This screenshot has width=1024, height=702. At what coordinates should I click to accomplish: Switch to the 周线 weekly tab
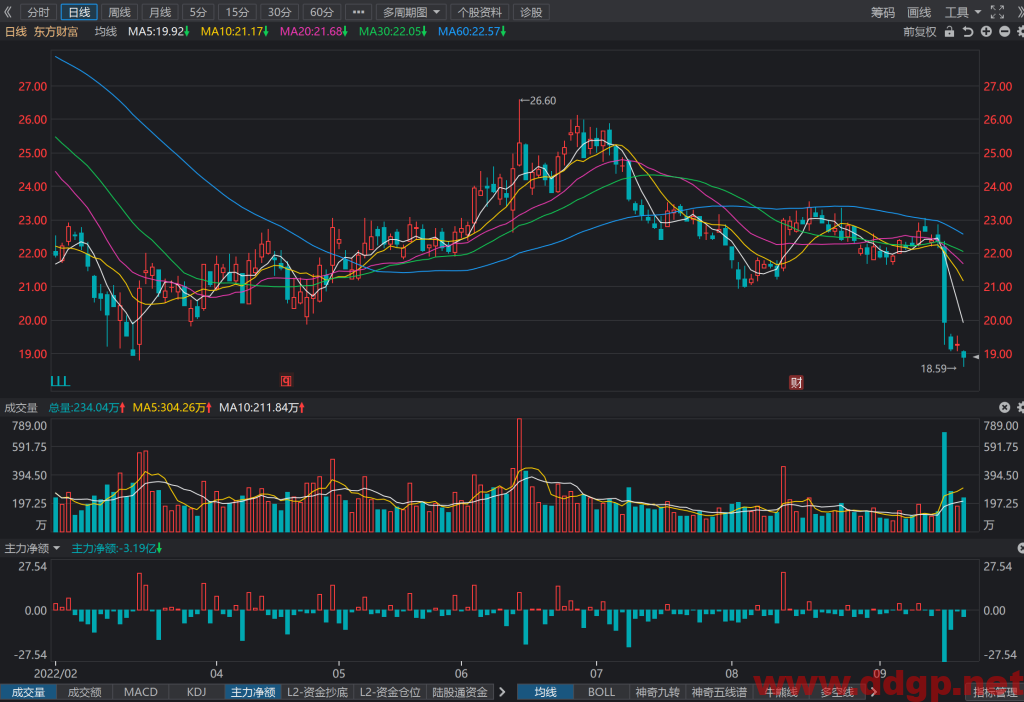click(x=120, y=12)
